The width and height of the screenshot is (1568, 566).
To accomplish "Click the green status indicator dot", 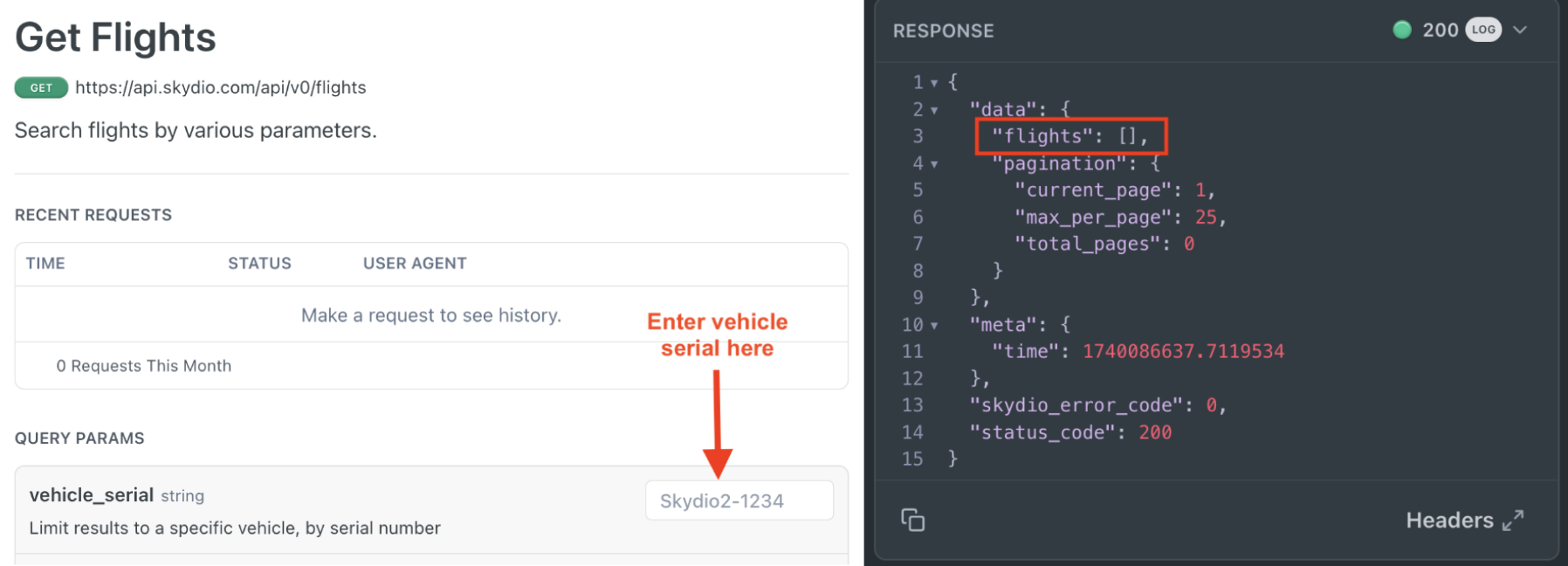I will click(x=1402, y=30).
